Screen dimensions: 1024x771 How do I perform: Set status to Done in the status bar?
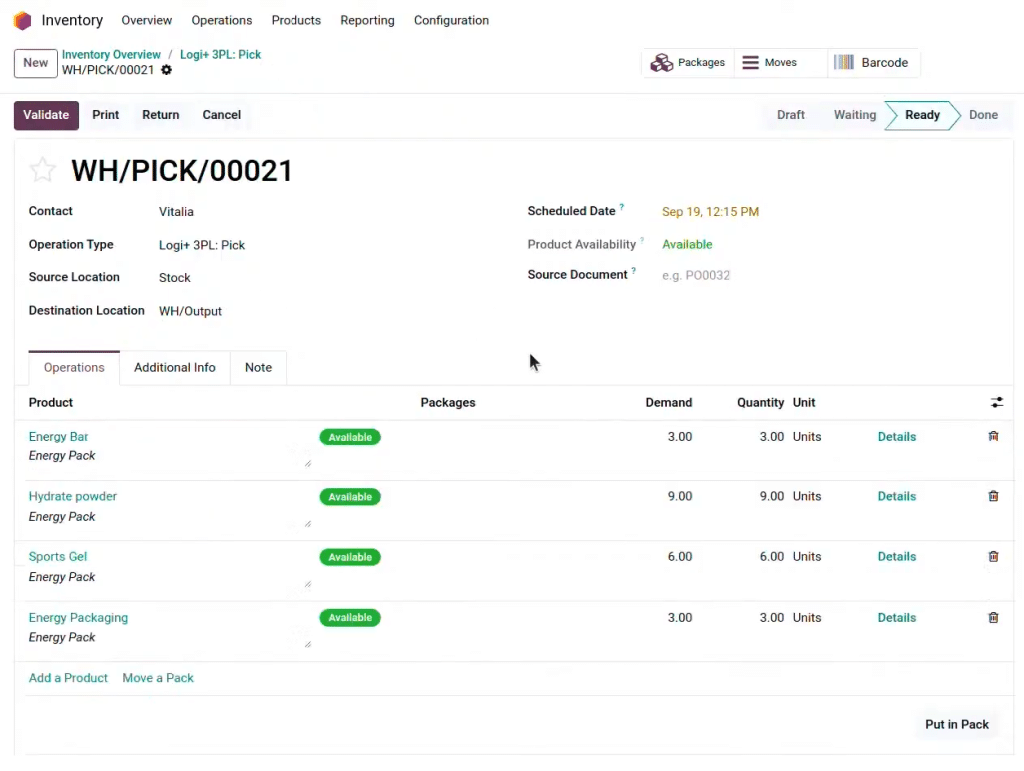coord(982,115)
